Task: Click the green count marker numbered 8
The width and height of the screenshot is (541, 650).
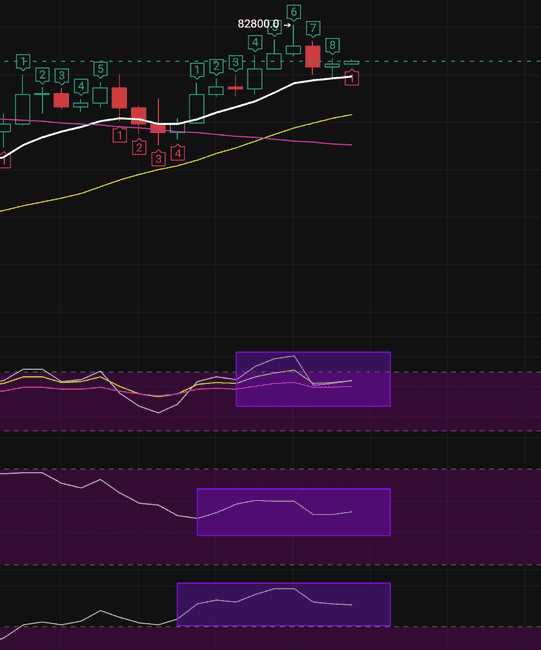Action: click(x=332, y=45)
